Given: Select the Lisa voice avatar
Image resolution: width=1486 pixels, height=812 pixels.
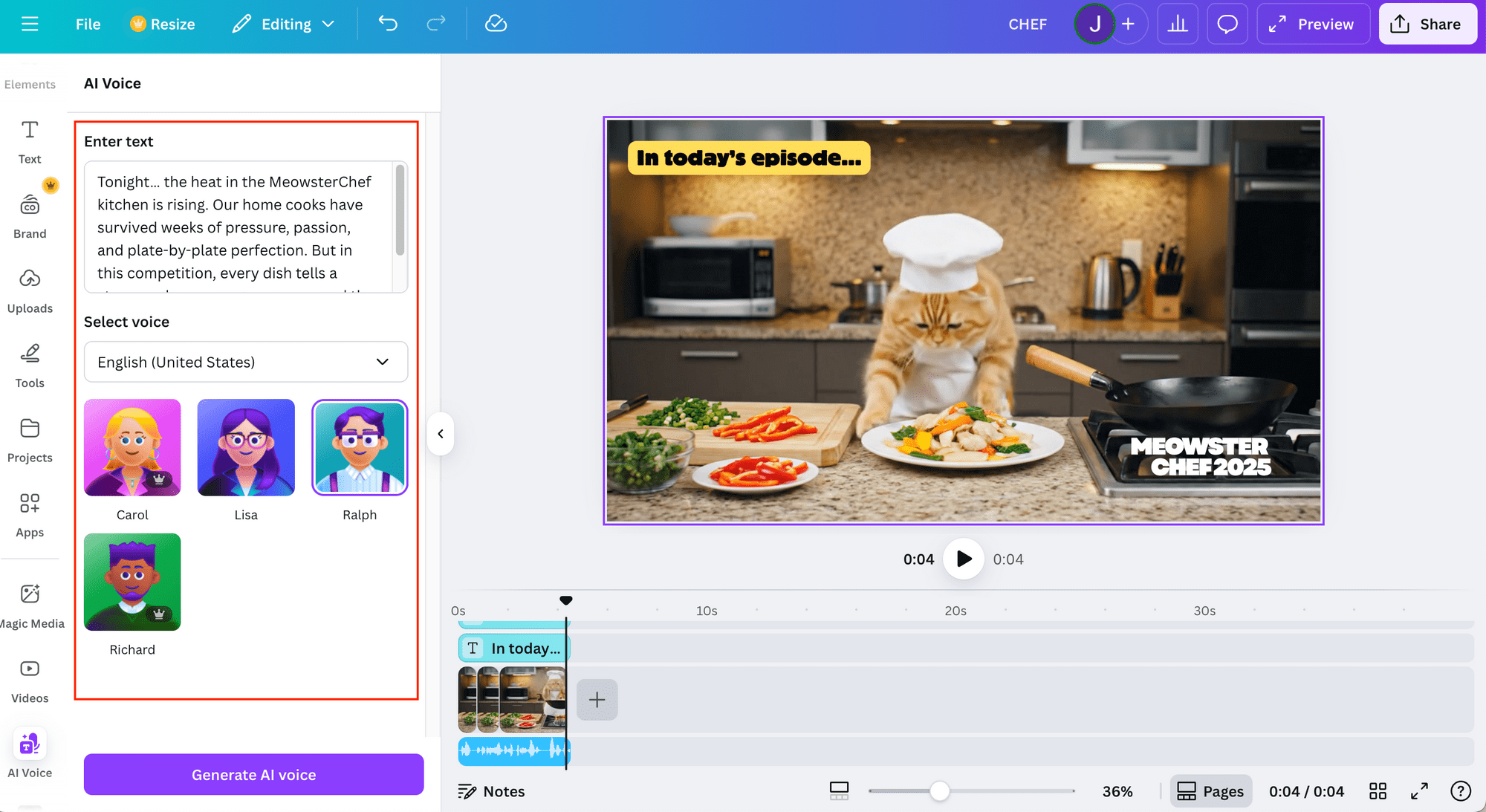Looking at the screenshot, I should tap(246, 447).
